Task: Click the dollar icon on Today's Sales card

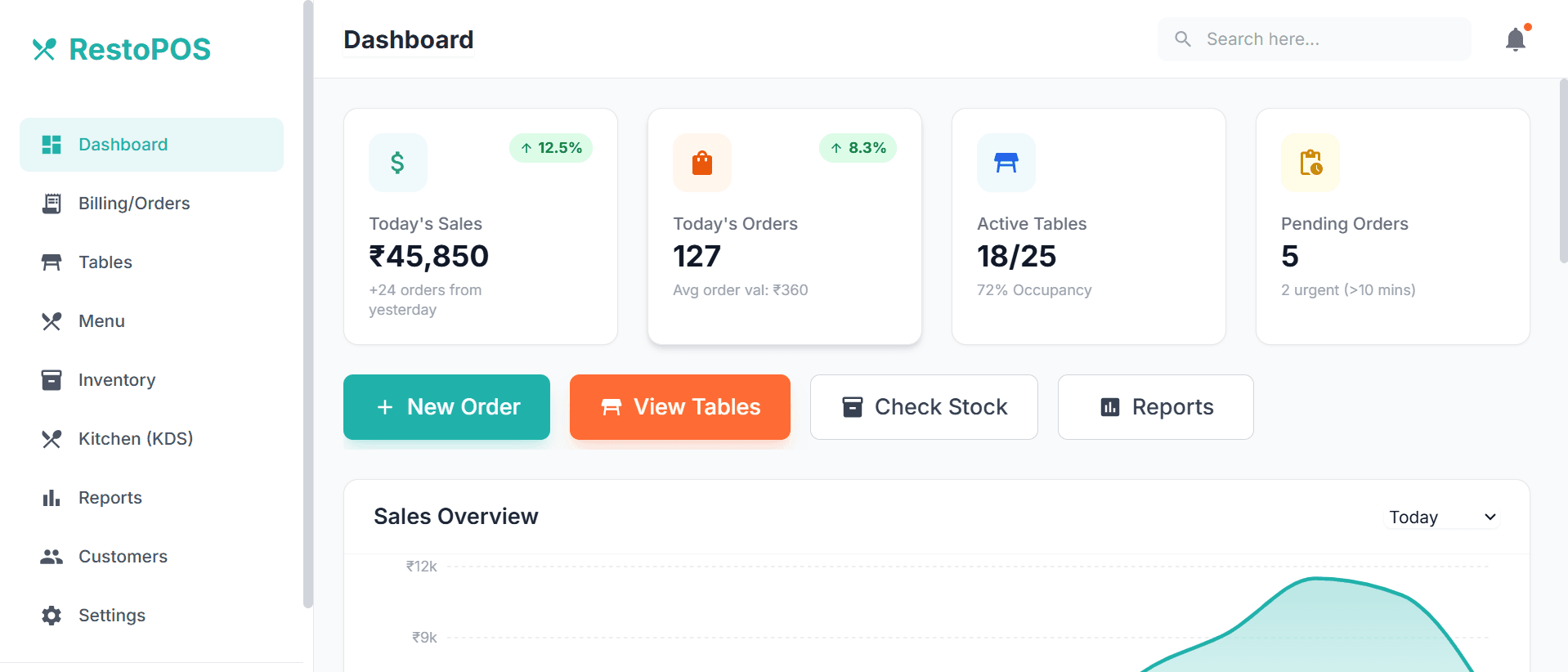Action: [398, 163]
